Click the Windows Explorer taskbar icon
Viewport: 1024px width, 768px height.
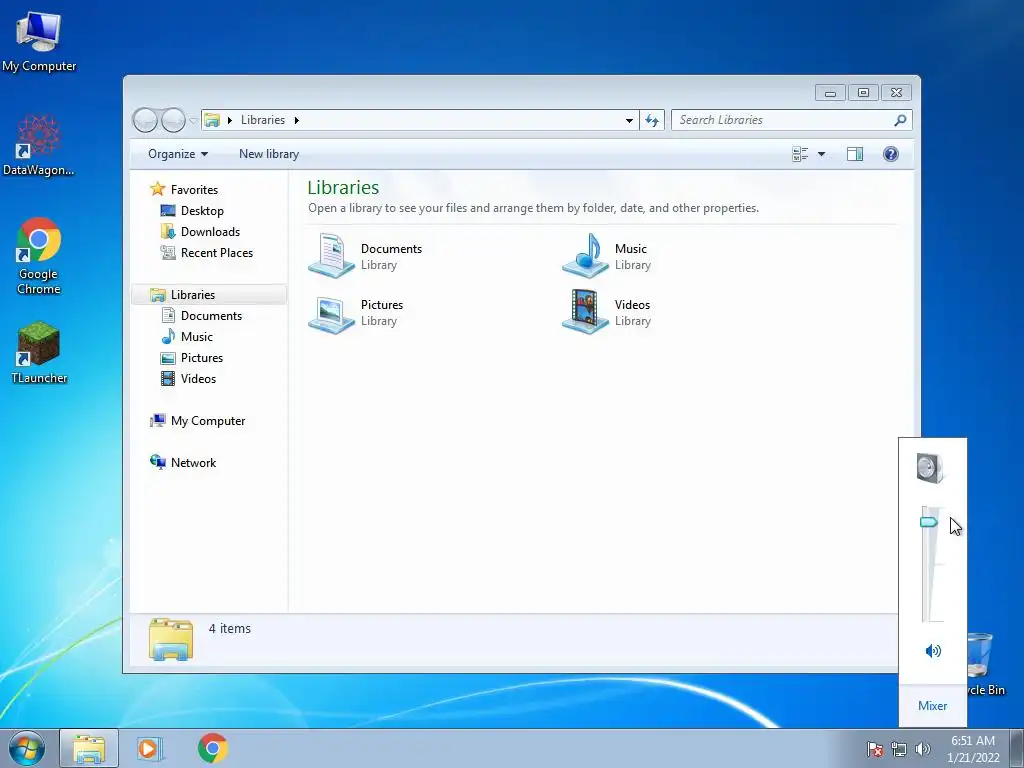[89, 748]
